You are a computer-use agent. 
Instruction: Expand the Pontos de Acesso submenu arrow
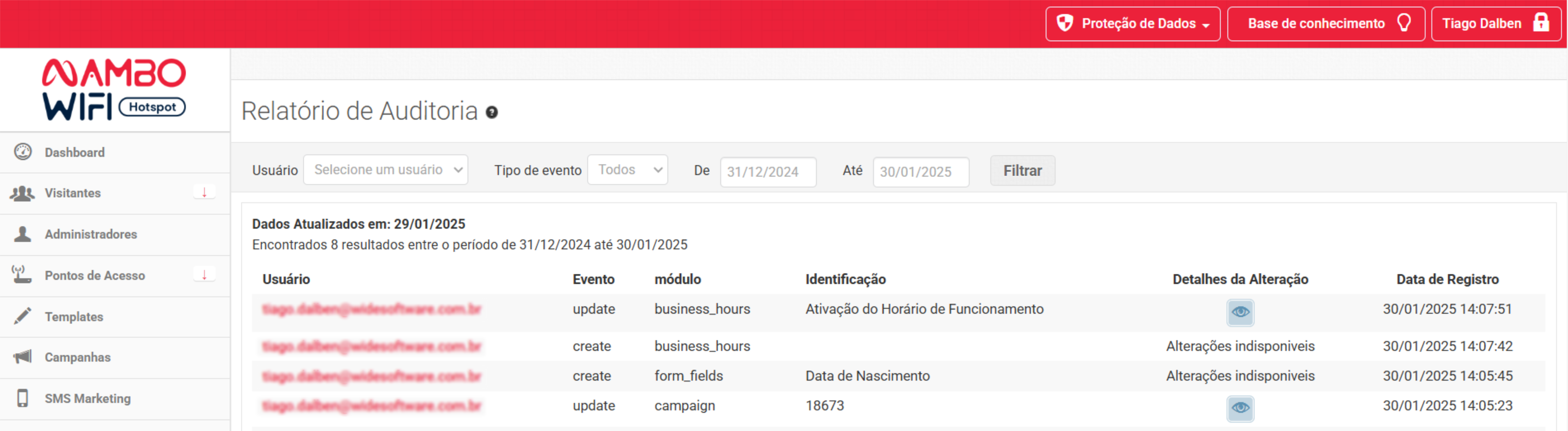(x=204, y=274)
